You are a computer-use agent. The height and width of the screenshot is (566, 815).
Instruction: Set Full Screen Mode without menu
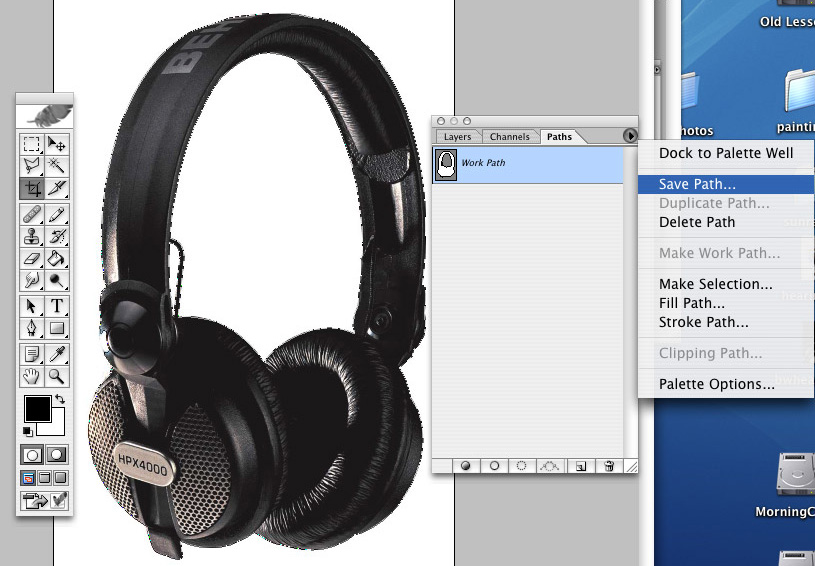point(61,478)
